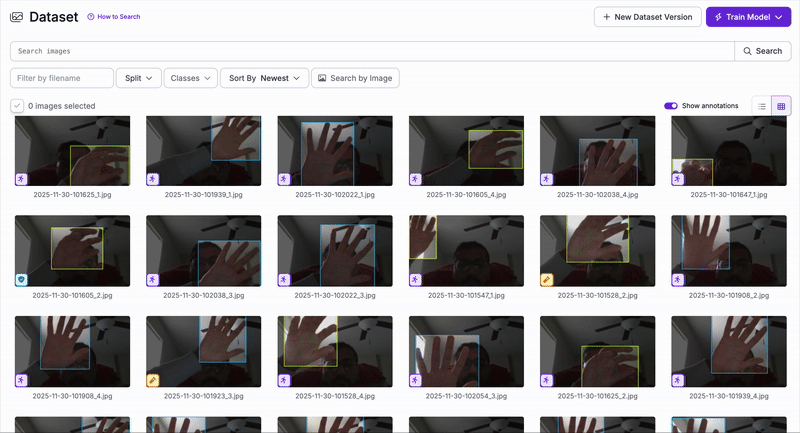Click split badge on image 2025-11-30-101625_1.jpg

[x=21, y=179]
